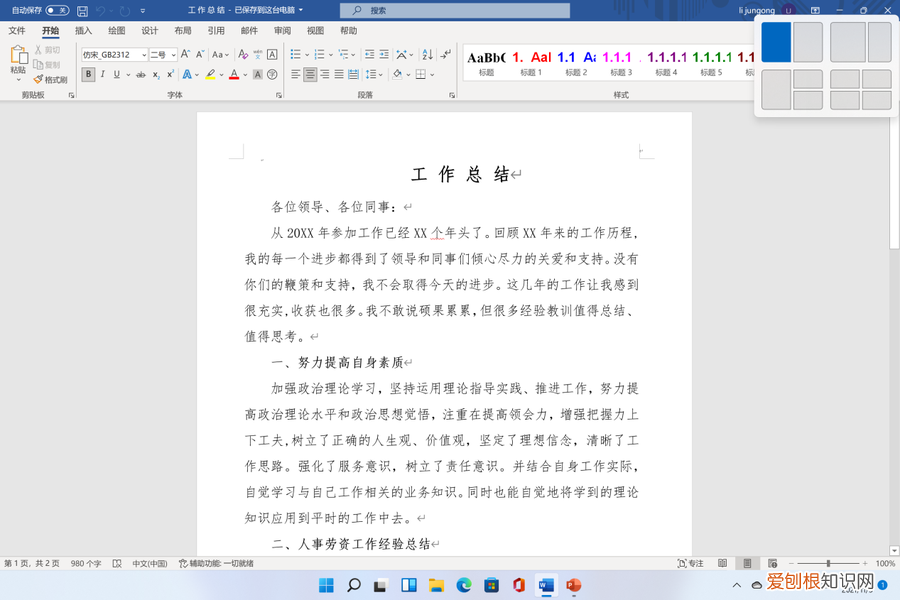Open the 审阅 ribbon tab
The width and height of the screenshot is (900, 600).
click(281, 30)
